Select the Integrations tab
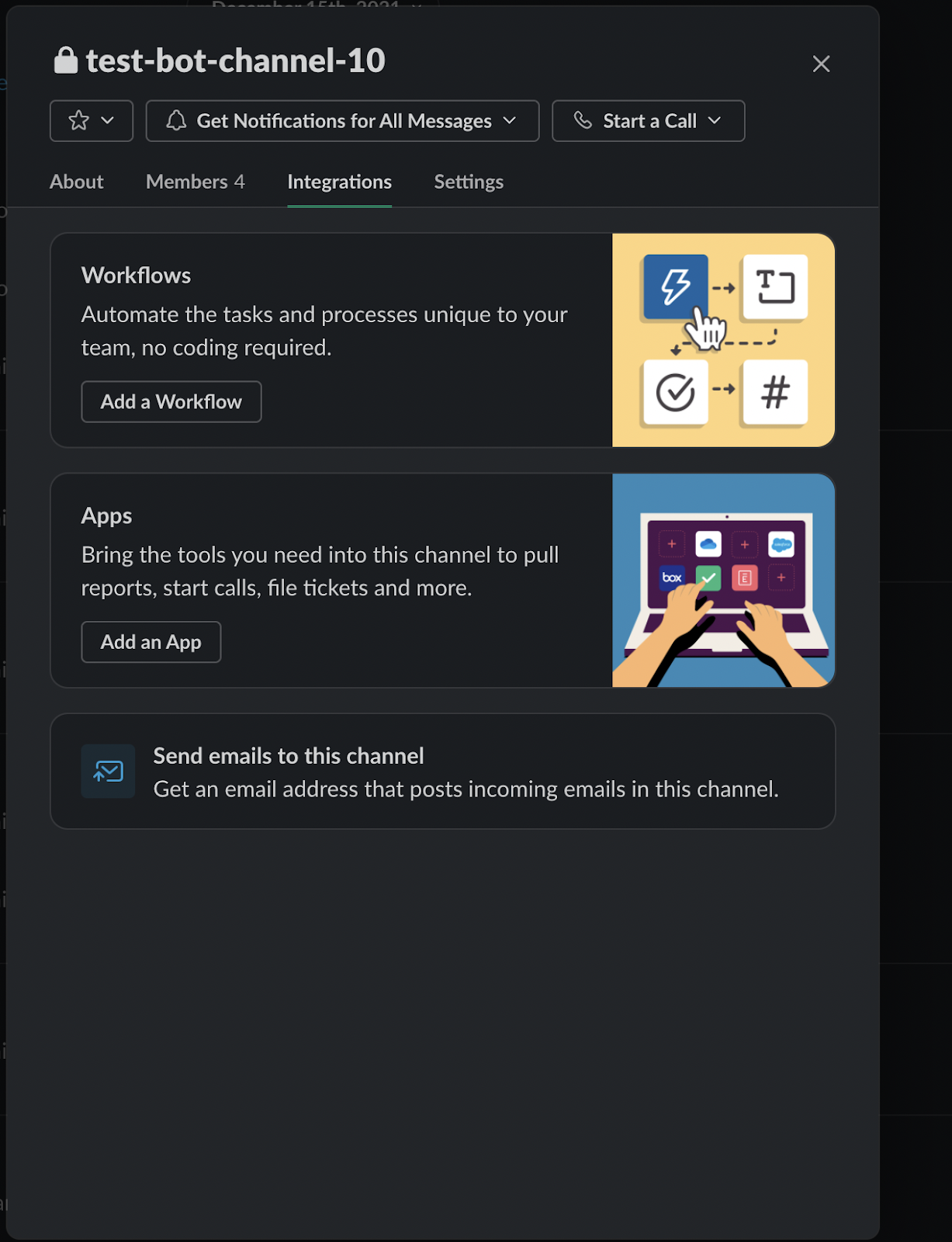The image size is (952, 1242). pos(340,182)
